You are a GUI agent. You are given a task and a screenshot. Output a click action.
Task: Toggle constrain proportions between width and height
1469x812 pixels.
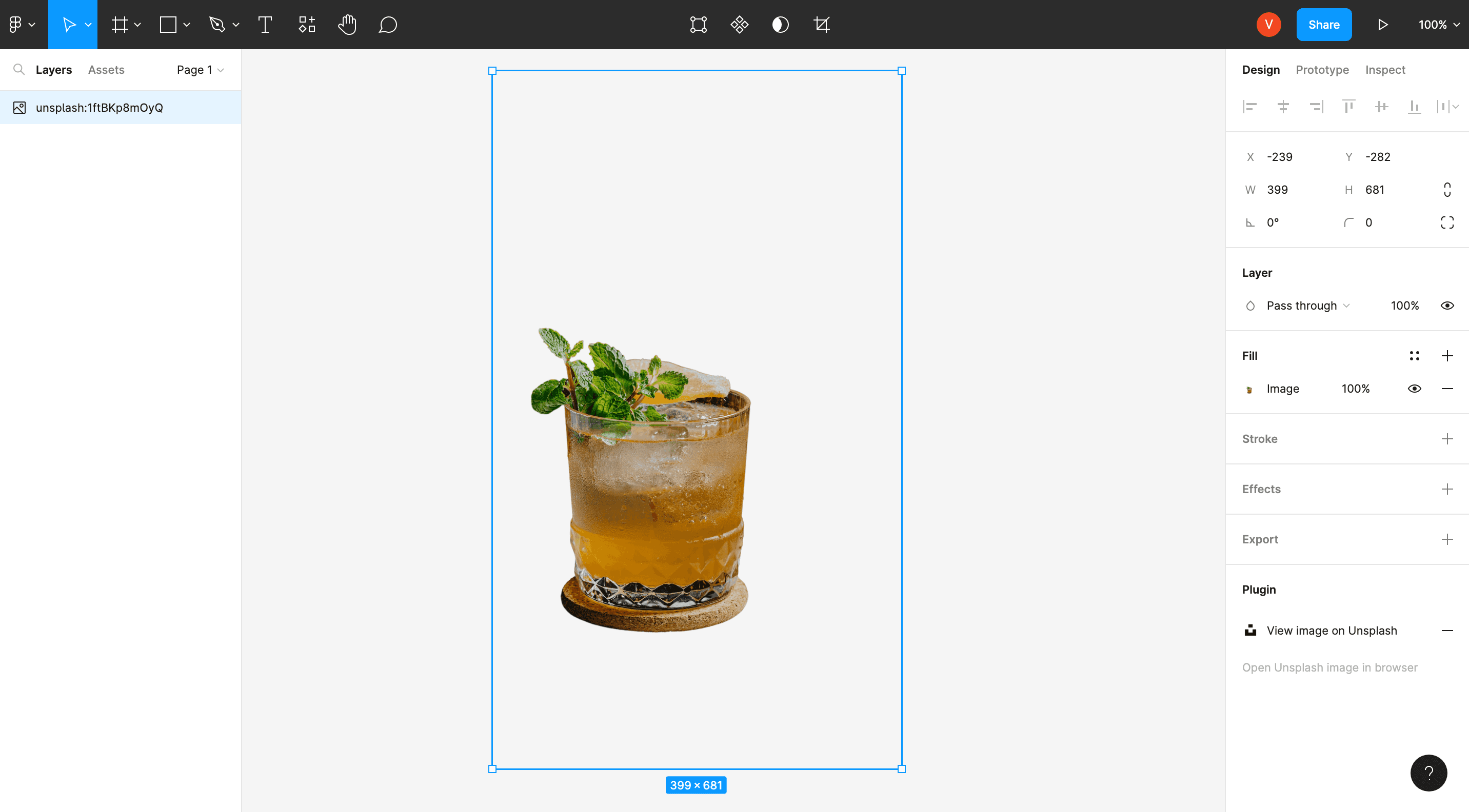point(1447,189)
